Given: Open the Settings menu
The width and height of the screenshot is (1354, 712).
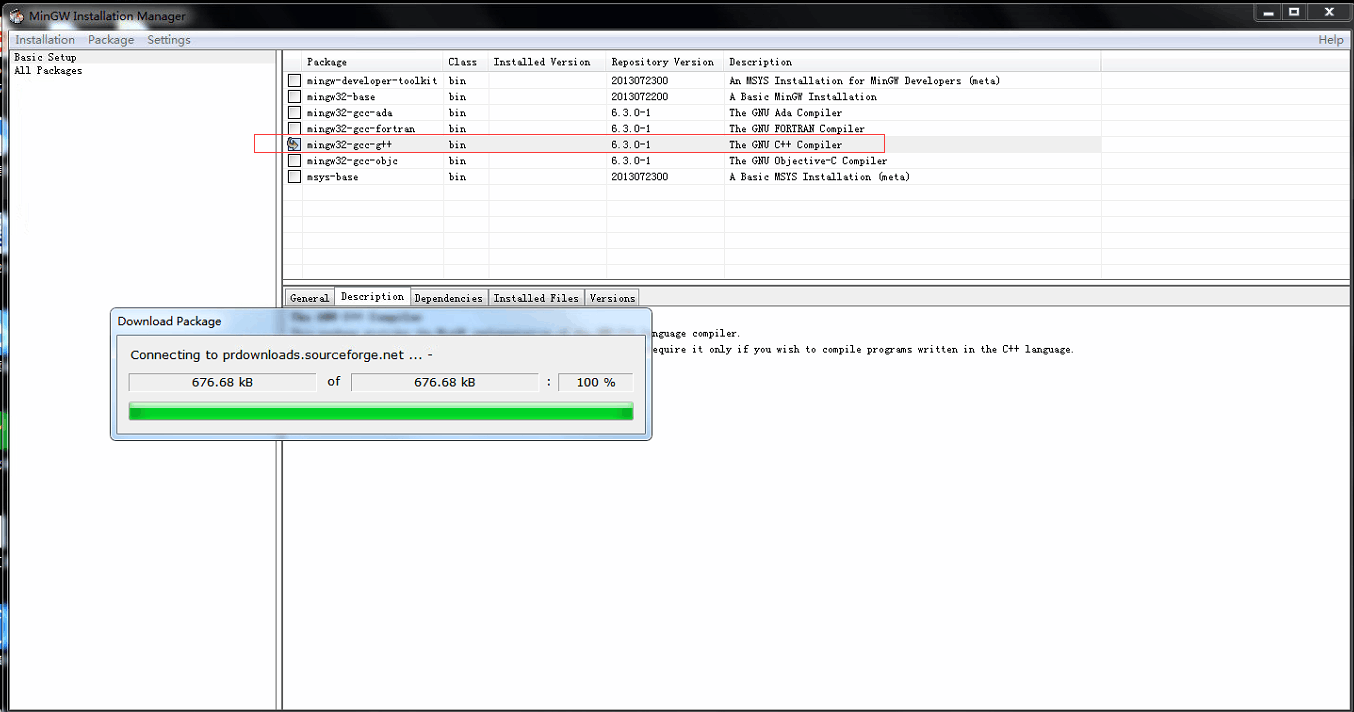Looking at the screenshot, I should point(168,40).
